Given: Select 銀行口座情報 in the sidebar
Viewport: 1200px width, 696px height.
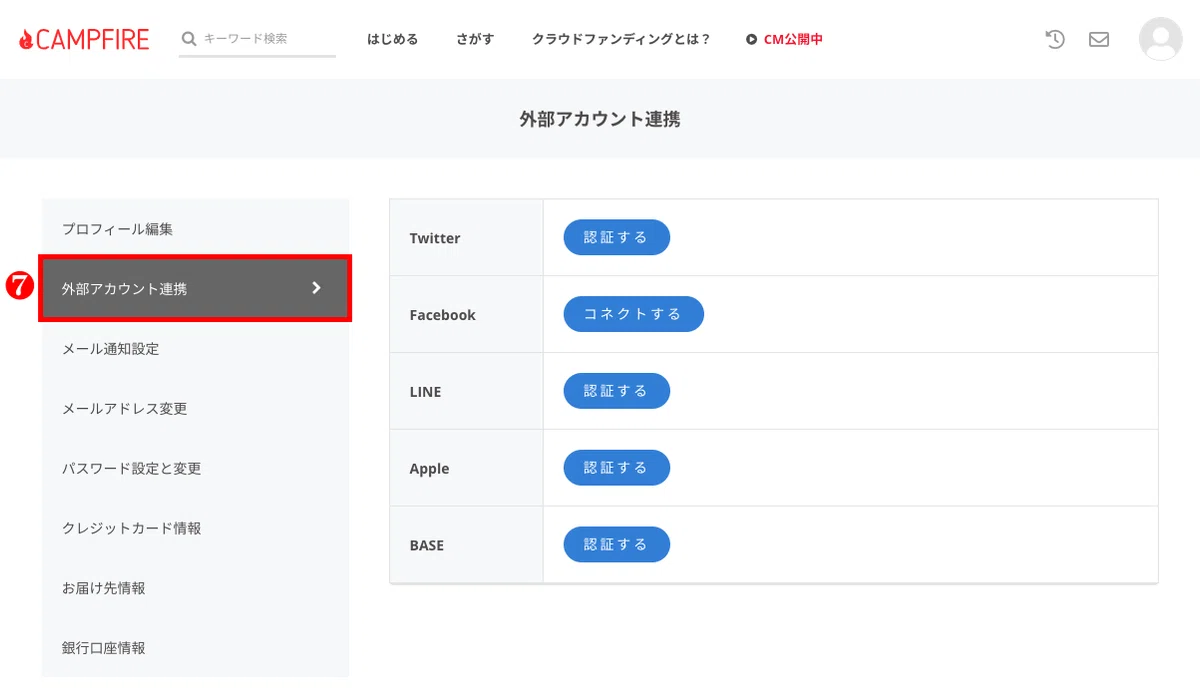Looking at the screenshot, I should coord(195,648).
